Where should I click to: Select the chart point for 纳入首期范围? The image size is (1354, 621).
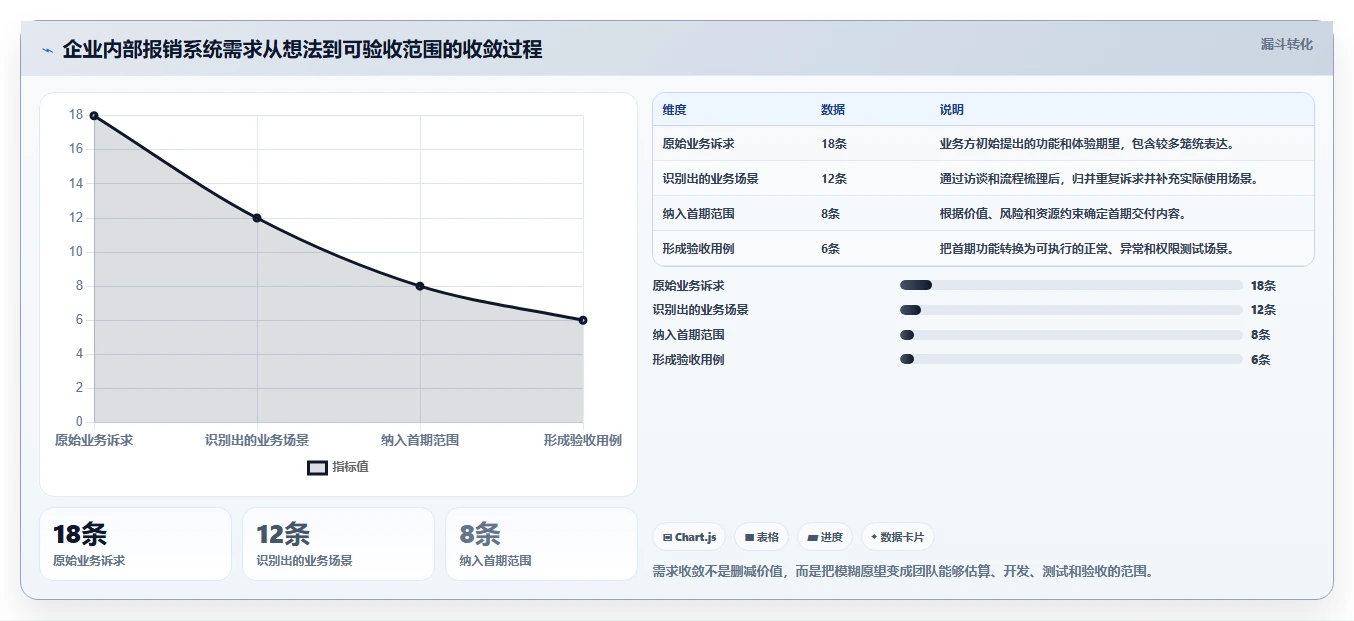420,286
